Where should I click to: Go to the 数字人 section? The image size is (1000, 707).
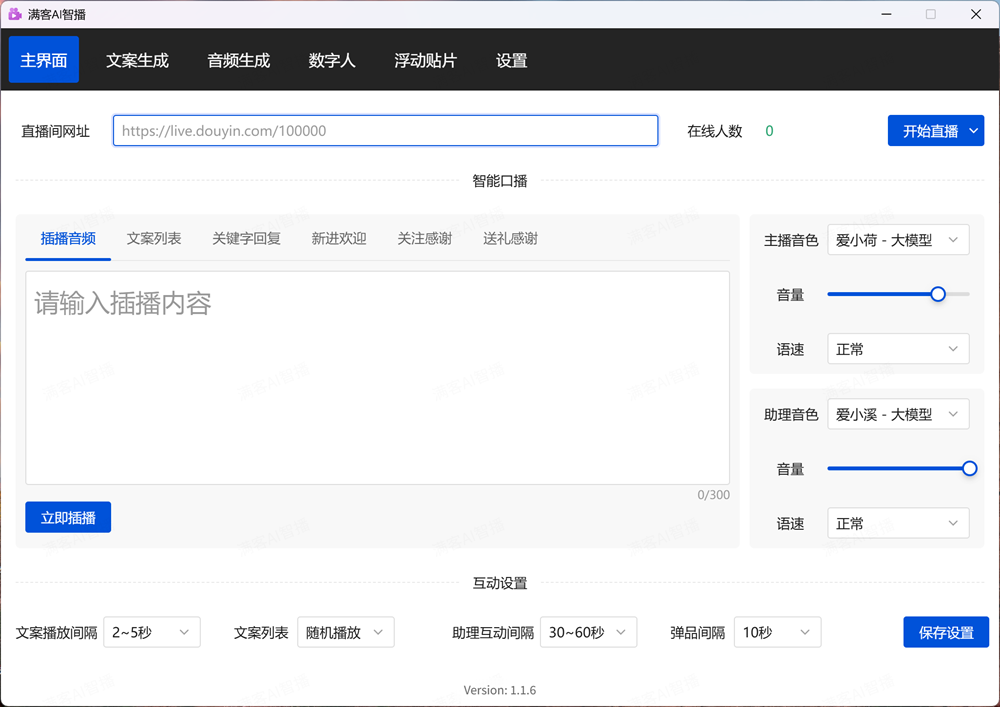(332, 60)
